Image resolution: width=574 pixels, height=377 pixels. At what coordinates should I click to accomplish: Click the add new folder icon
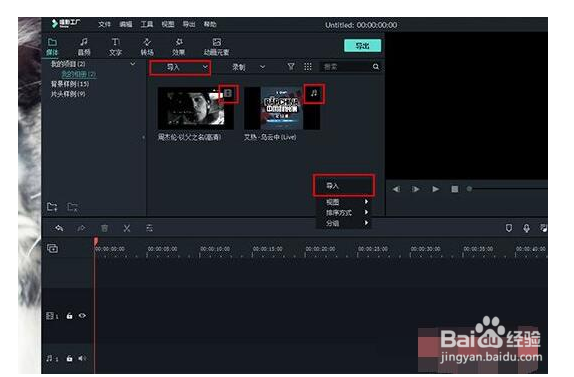pos(52,207)
